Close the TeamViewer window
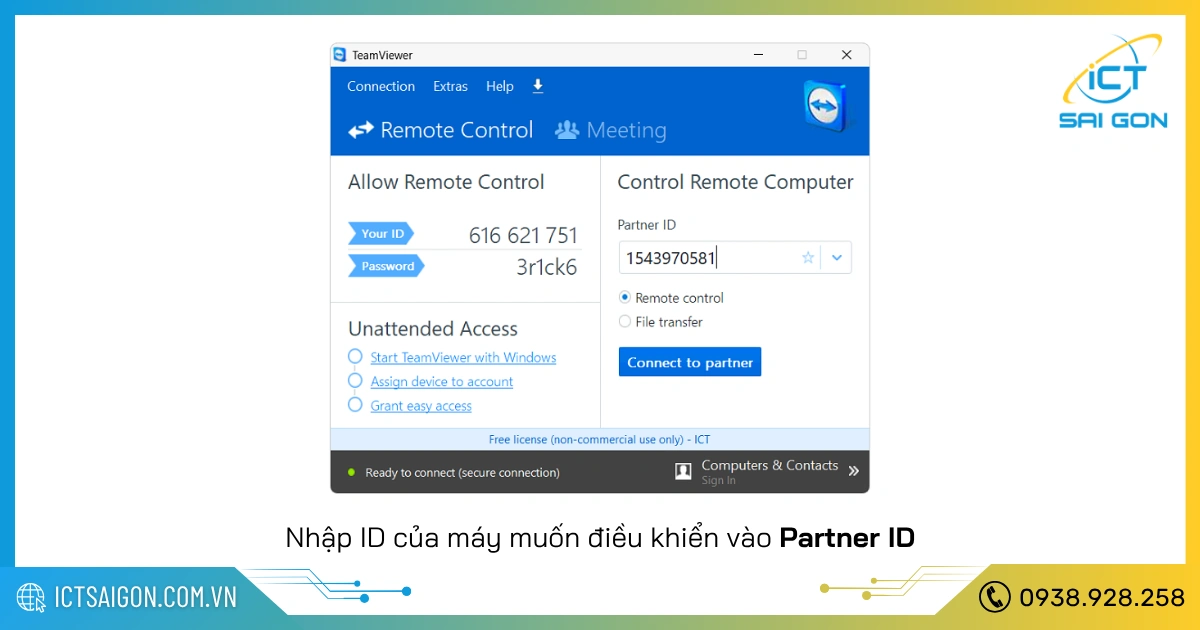1200x630 pixels. coord(847,55)
